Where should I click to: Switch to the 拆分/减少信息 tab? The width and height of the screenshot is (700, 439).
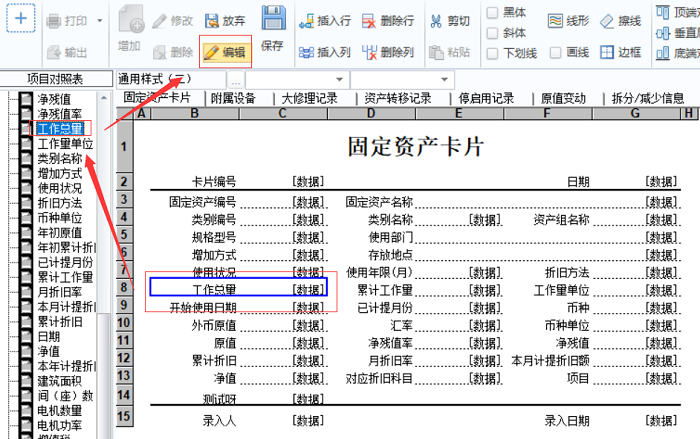(x=648, y=98)
